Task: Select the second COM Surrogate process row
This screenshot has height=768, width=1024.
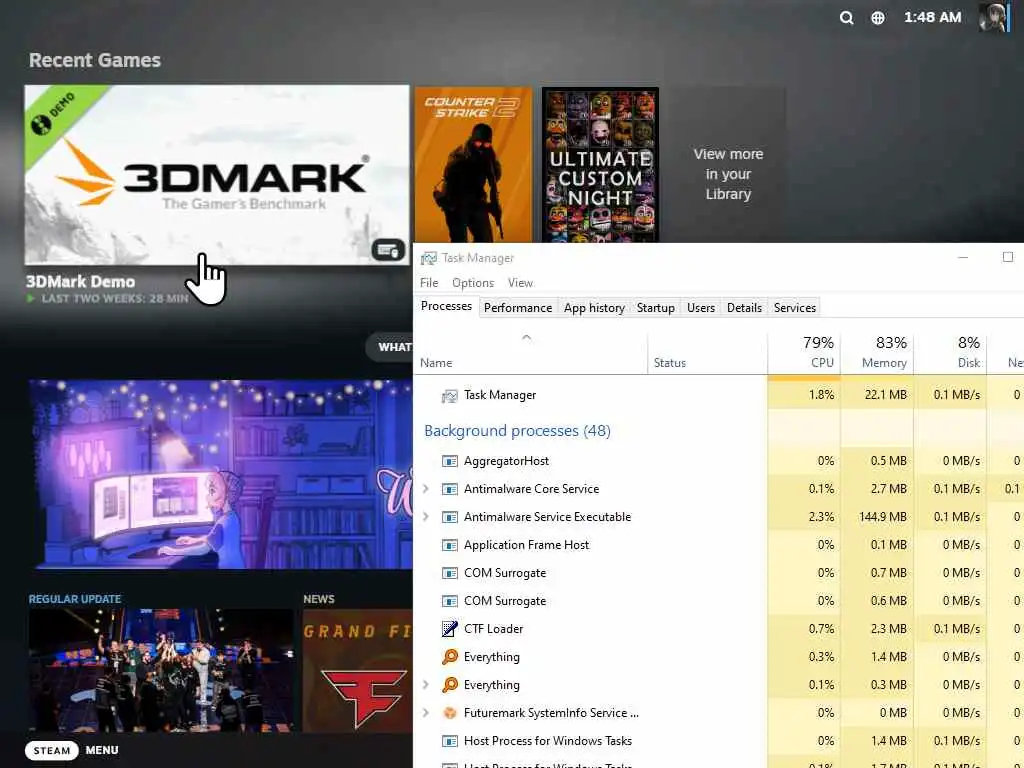Action: [718, 601]
